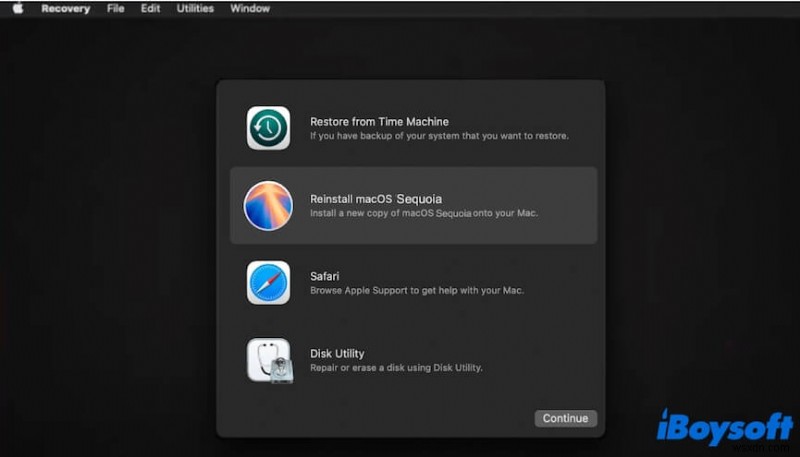Open the Edit menu
The width and height of the screenshot is (800, 457).
click(151, 8)
